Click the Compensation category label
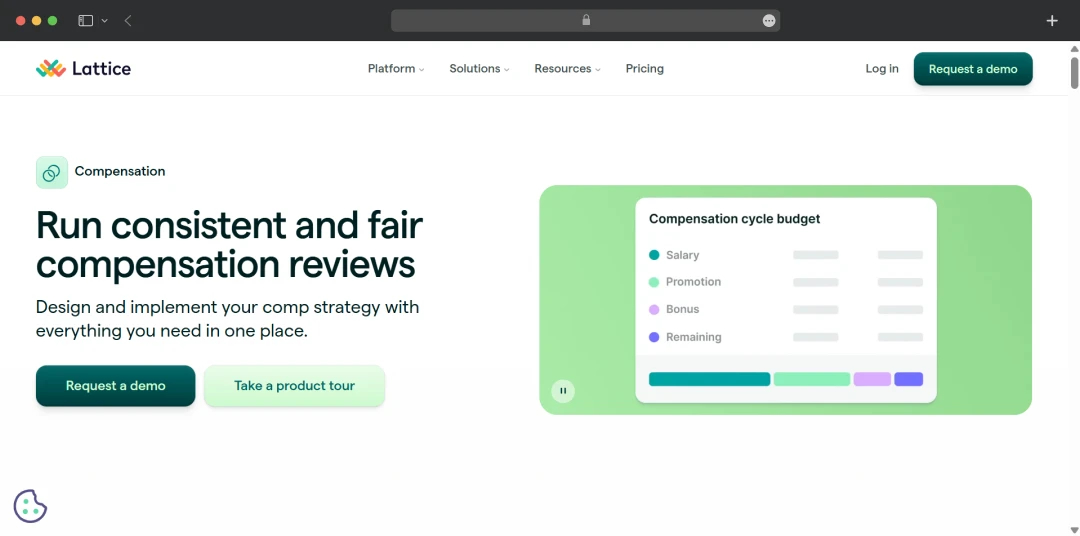This screenshot has width=1080, height=536. click(120, 172)
